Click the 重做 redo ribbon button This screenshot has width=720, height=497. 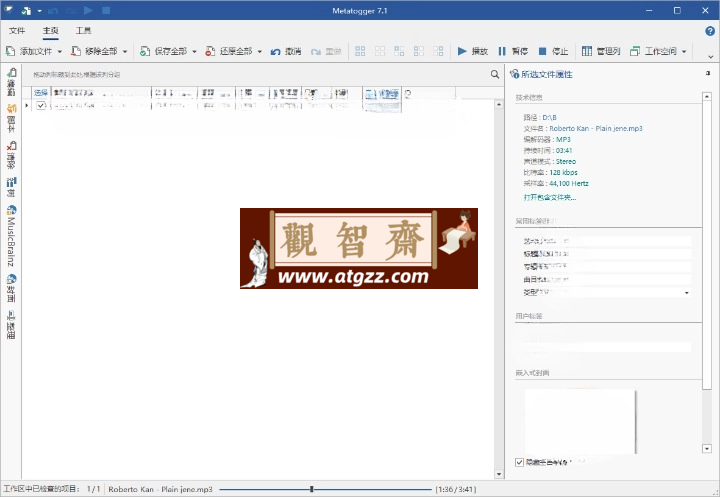pos(326,51)
